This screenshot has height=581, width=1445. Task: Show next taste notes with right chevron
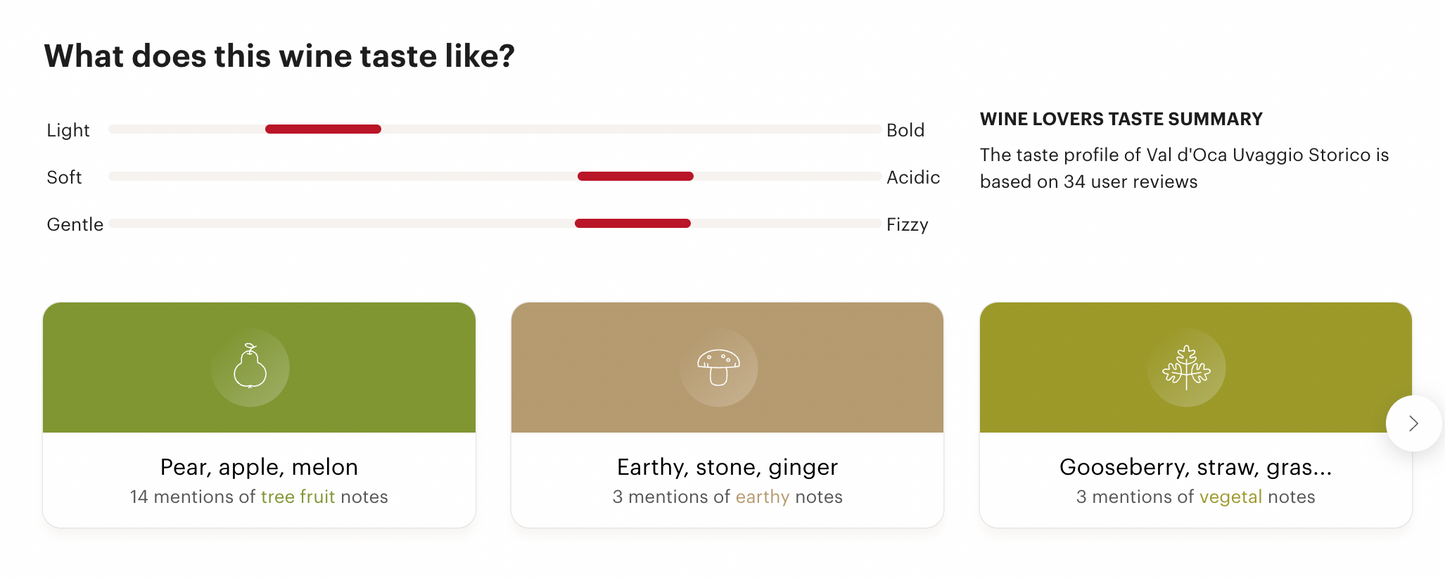coord(1413,423)
